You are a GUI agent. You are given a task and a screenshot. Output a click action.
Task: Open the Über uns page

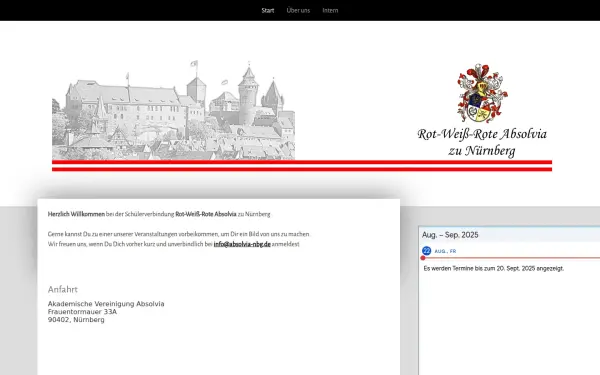coord(298,10)
